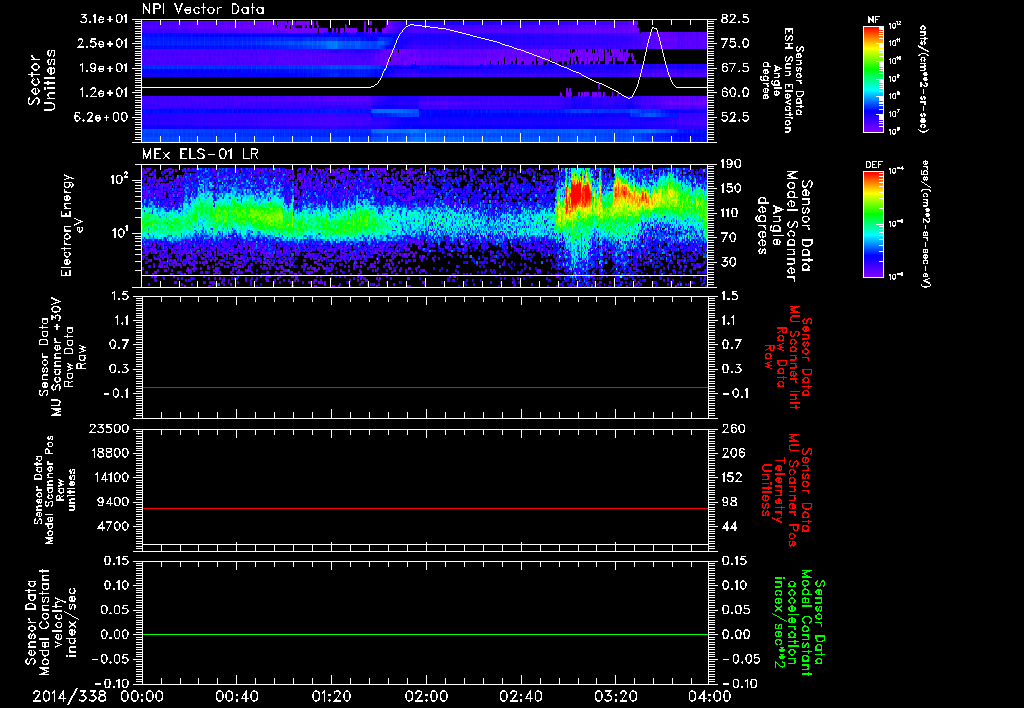Click the '98' telemetry tick value

[x=728, y=502]
